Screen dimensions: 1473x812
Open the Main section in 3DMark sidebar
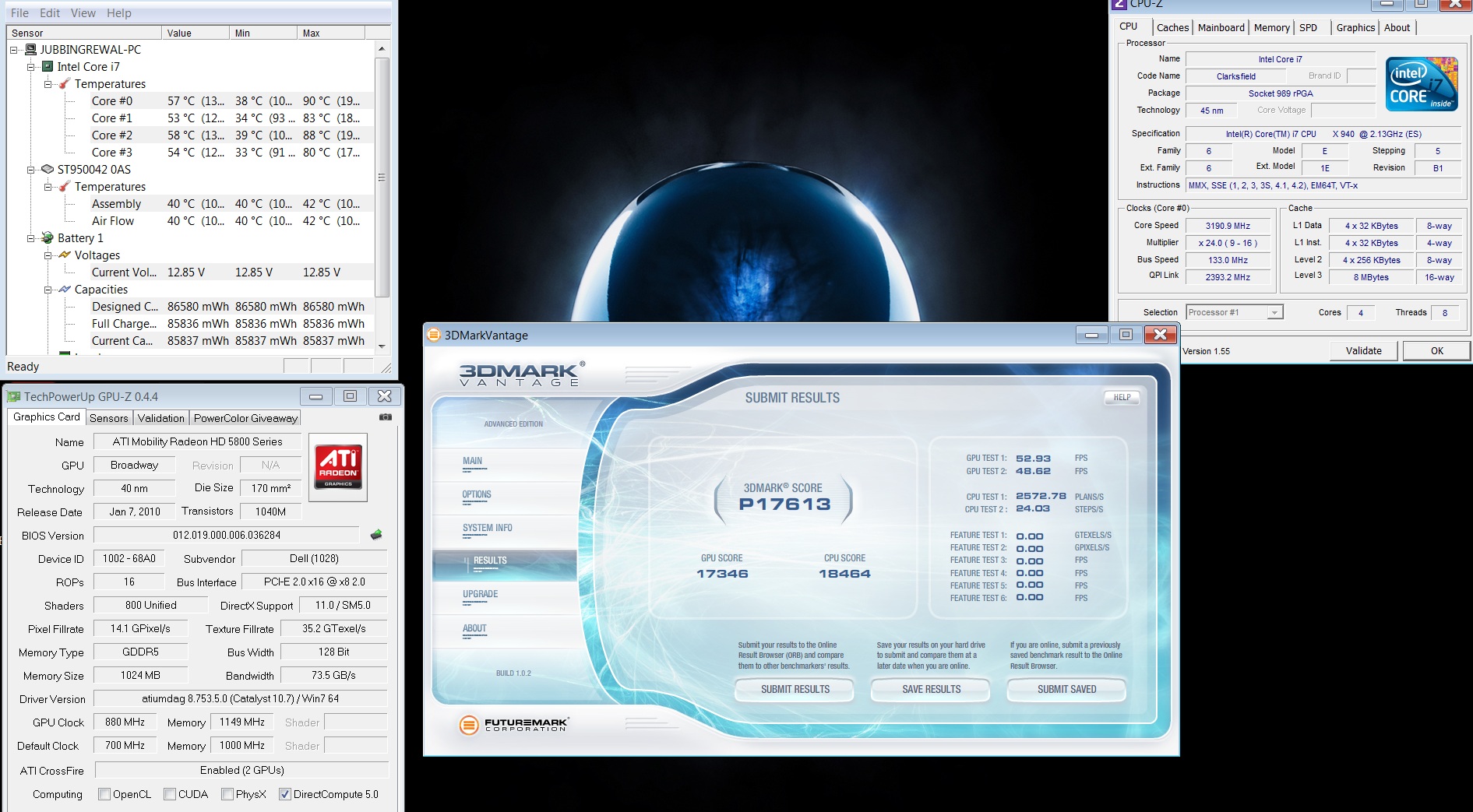point(473,461)
